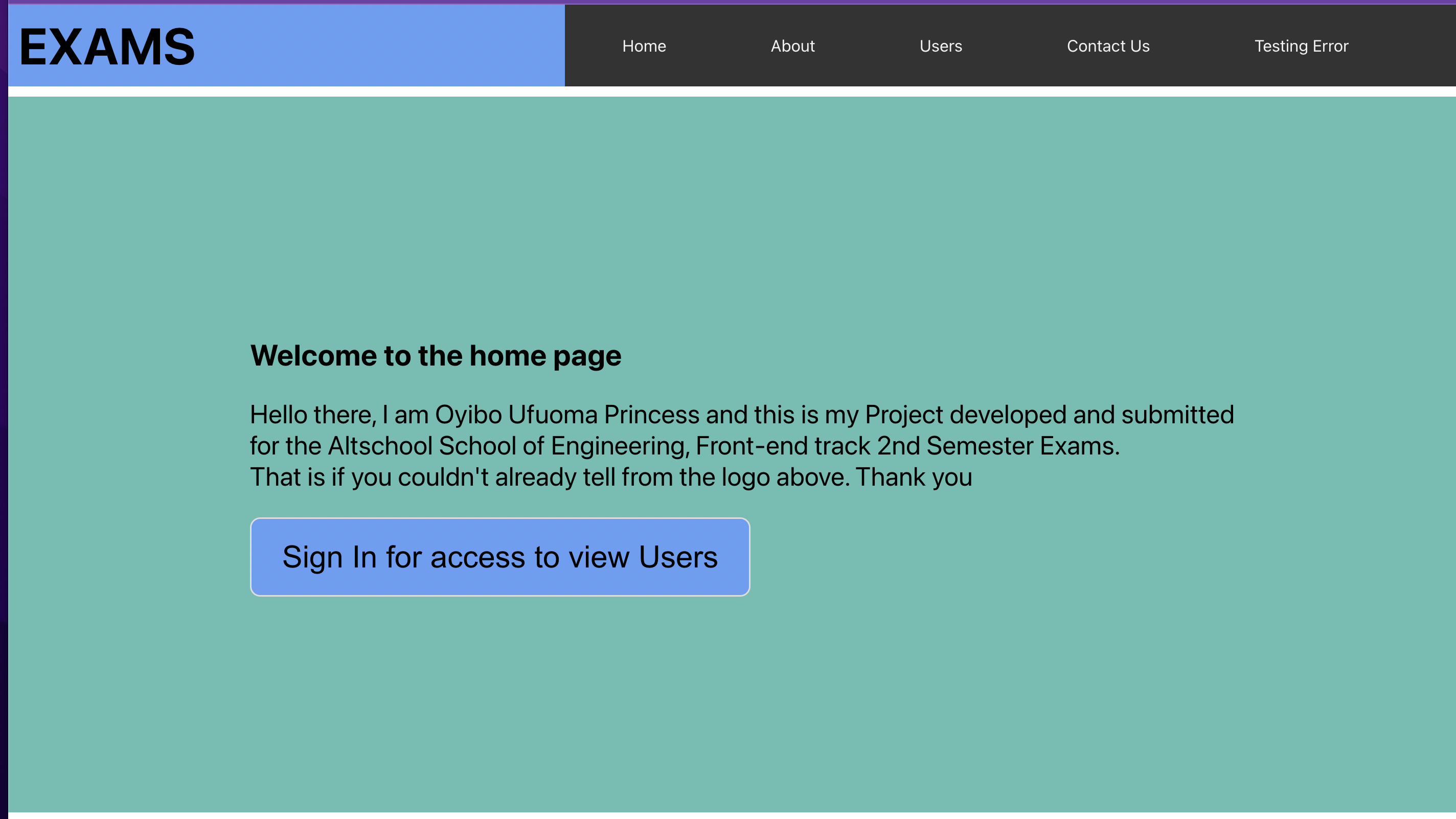Viewport: 1456px width, 819px height.
Task: Open the Home page from navigation
Action: 644,46
